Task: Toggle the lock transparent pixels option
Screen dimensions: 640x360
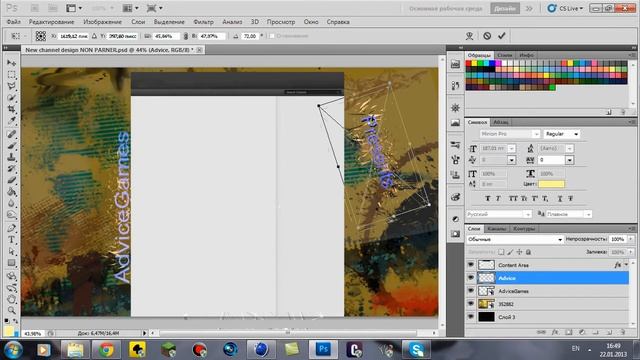Action: coord(501,252)
